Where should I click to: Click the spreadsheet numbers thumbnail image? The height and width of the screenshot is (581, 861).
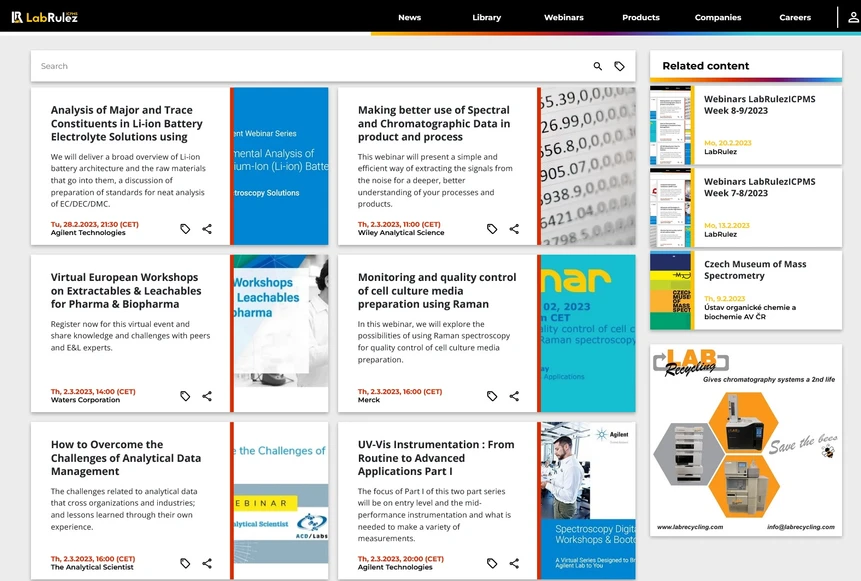(x=588, y=166)
